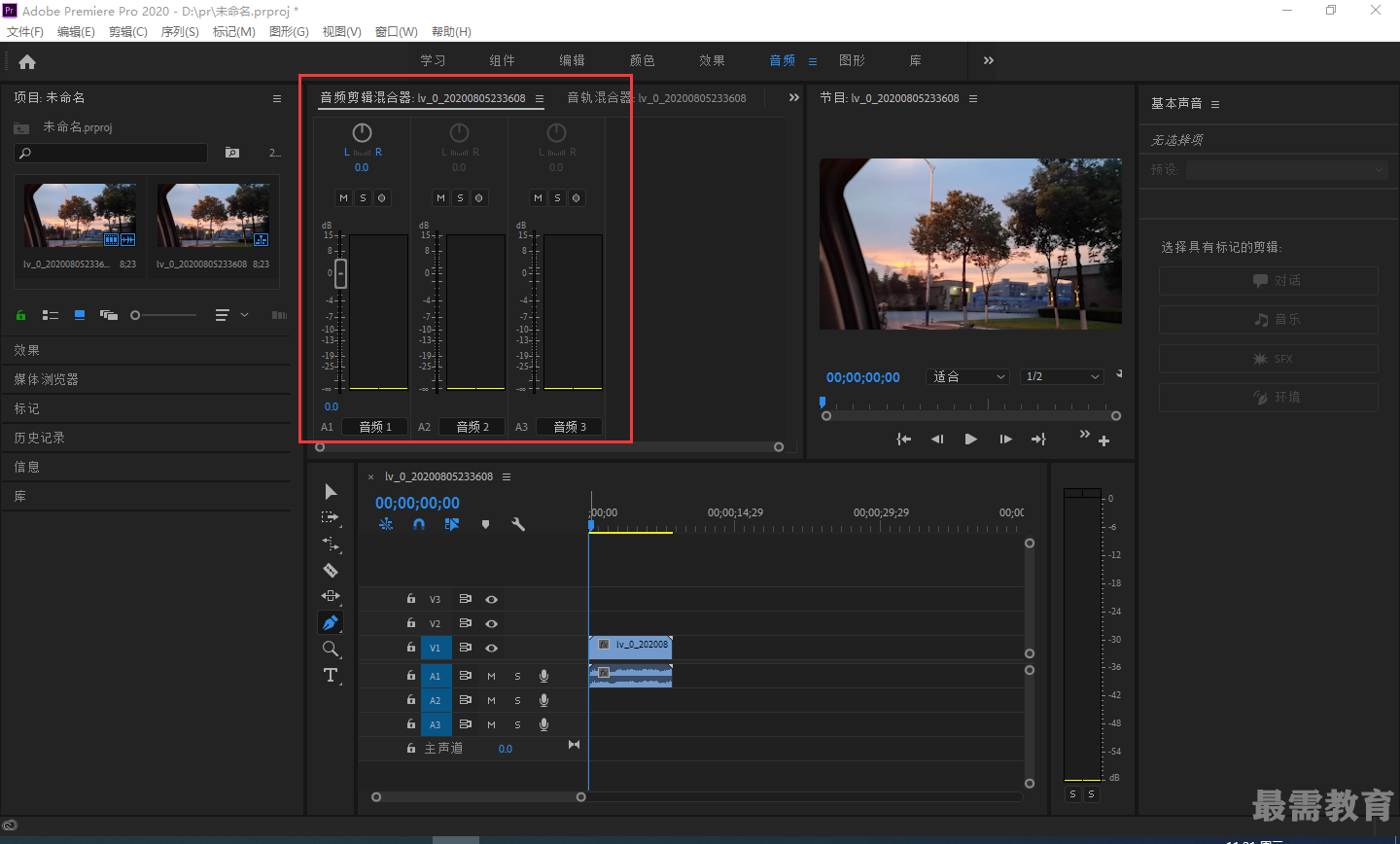The width and height of the screenshot is (1400, 844).
Task: Open the 序列(S) menu
Action: tap(180, 32)
